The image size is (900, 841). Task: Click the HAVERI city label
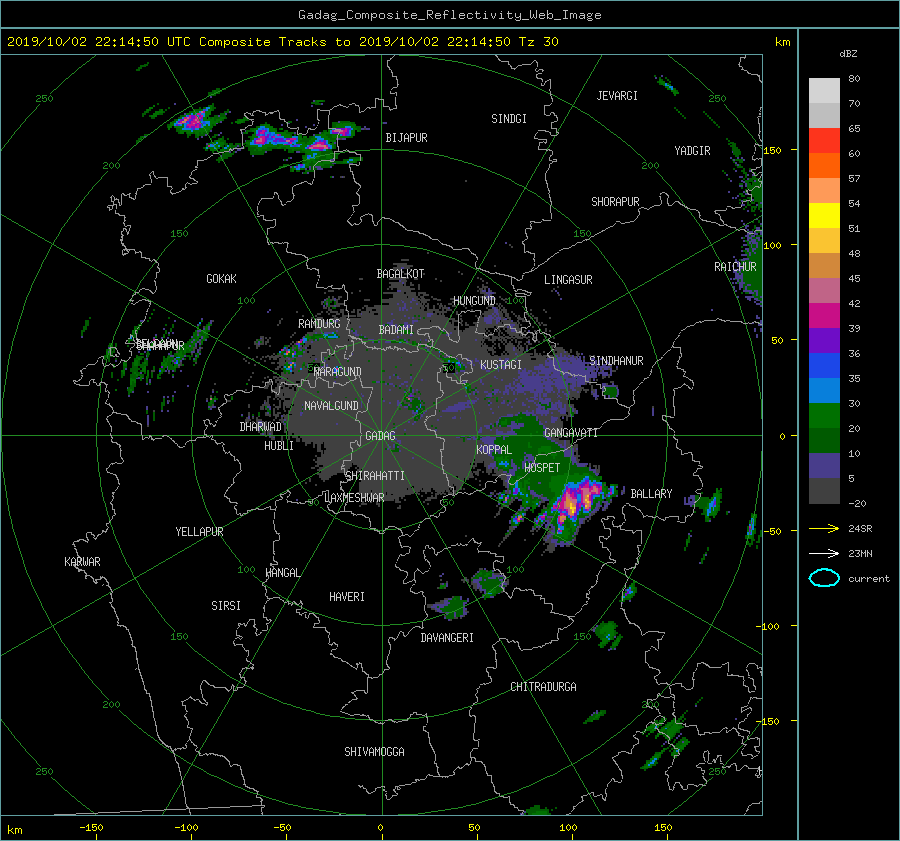(x=347, y=597)
